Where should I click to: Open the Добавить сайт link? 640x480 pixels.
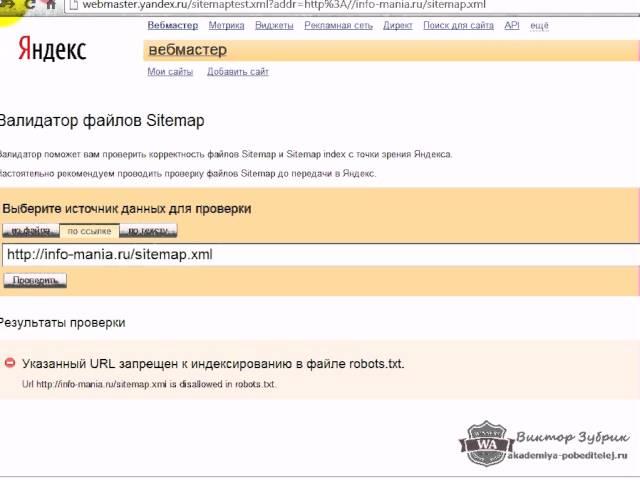[238, 72]
